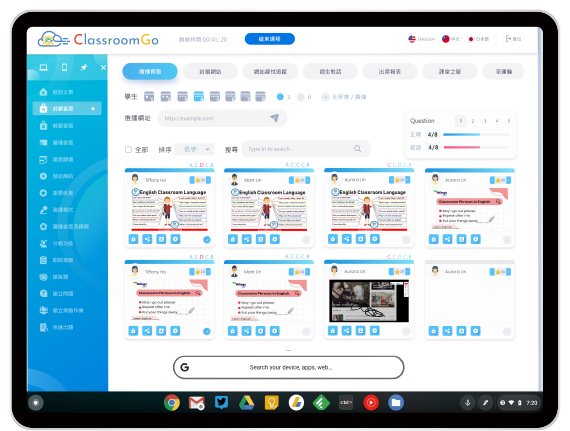Switch to the mobile phone view icon in sidebar header
570x431 pixels.
point(64,68)
